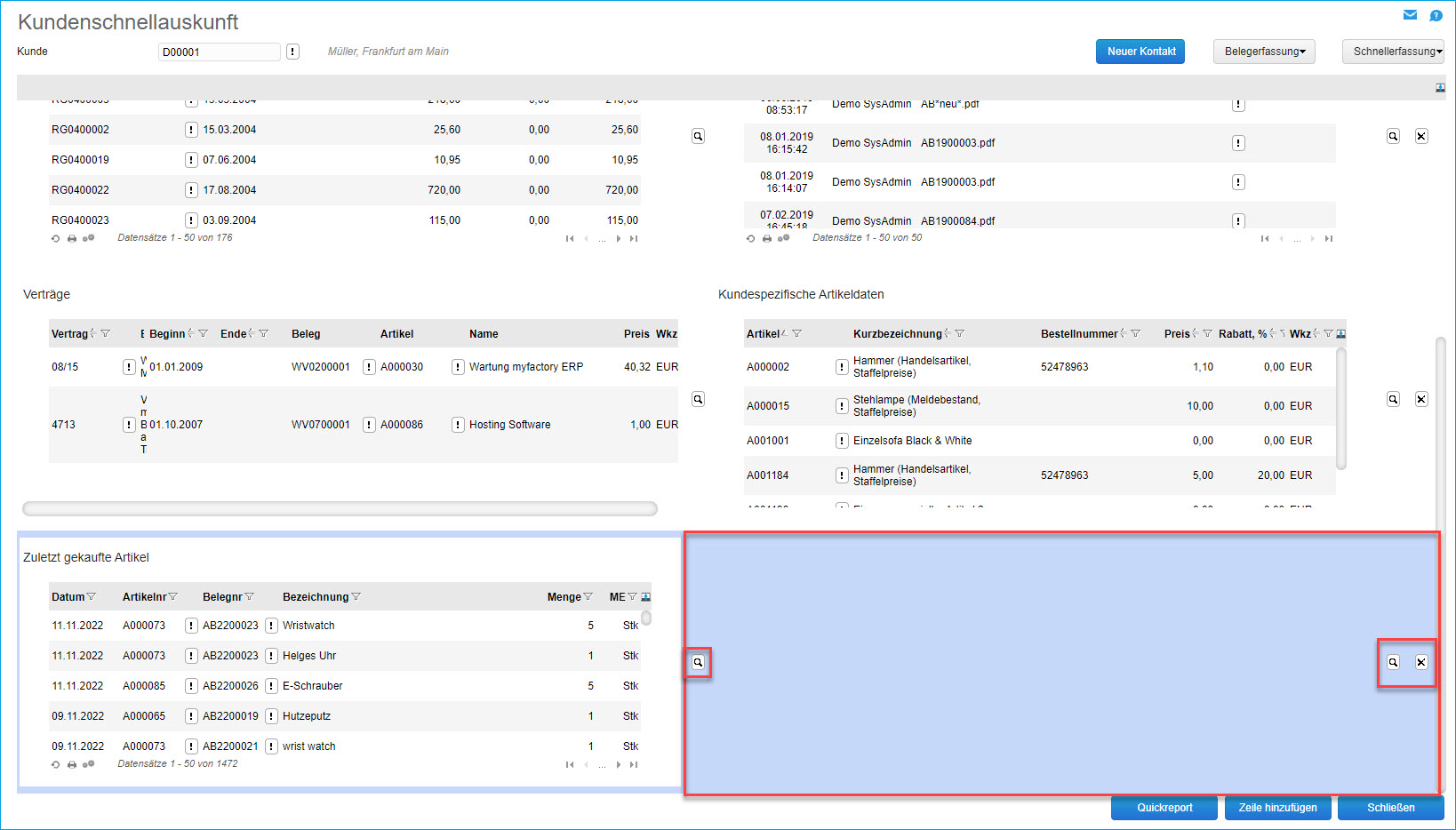Go to next page of invoices list
This screenshot has width=1456, height=830.
coord(618,238)
